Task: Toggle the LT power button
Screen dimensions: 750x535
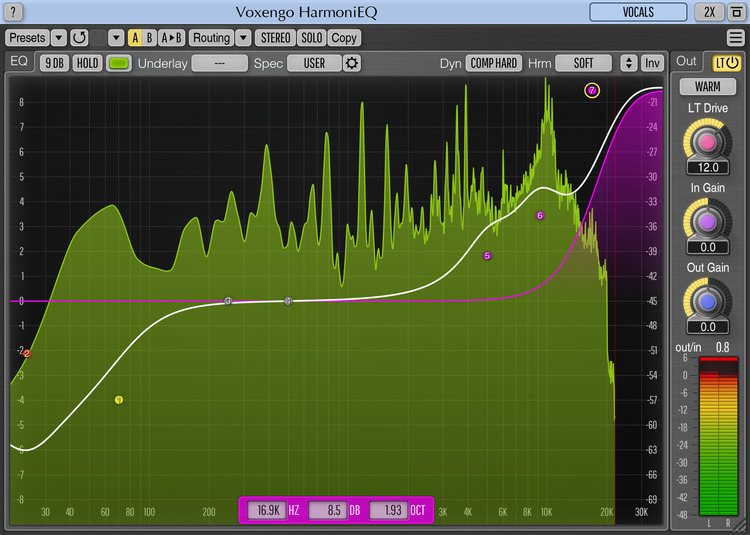Action: pos(727,63)
